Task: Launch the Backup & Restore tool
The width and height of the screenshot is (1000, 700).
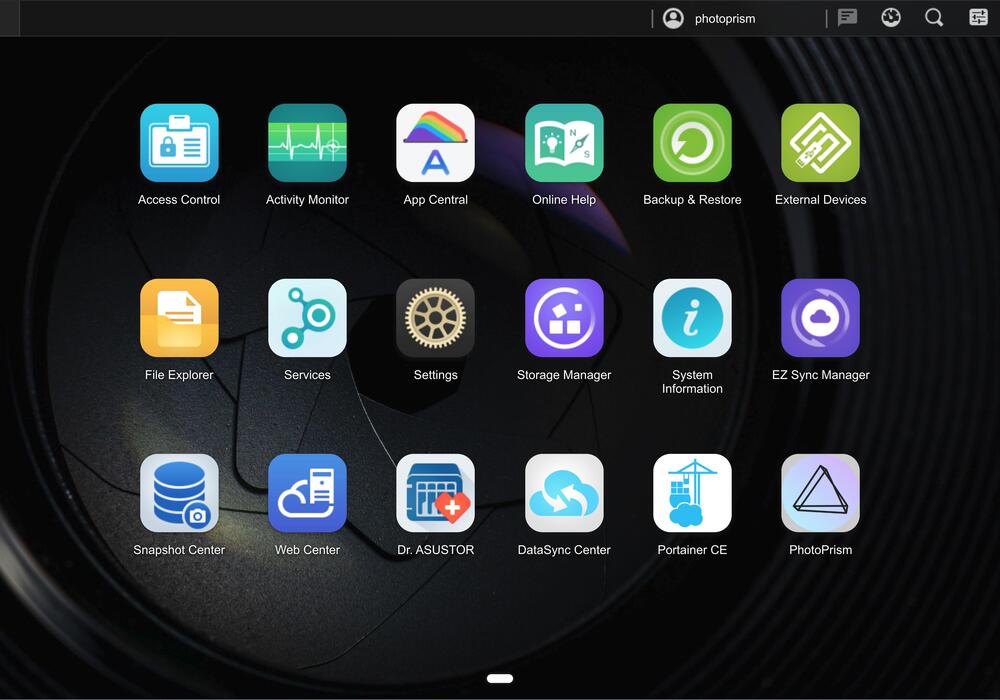Action: tap(692, 142)
